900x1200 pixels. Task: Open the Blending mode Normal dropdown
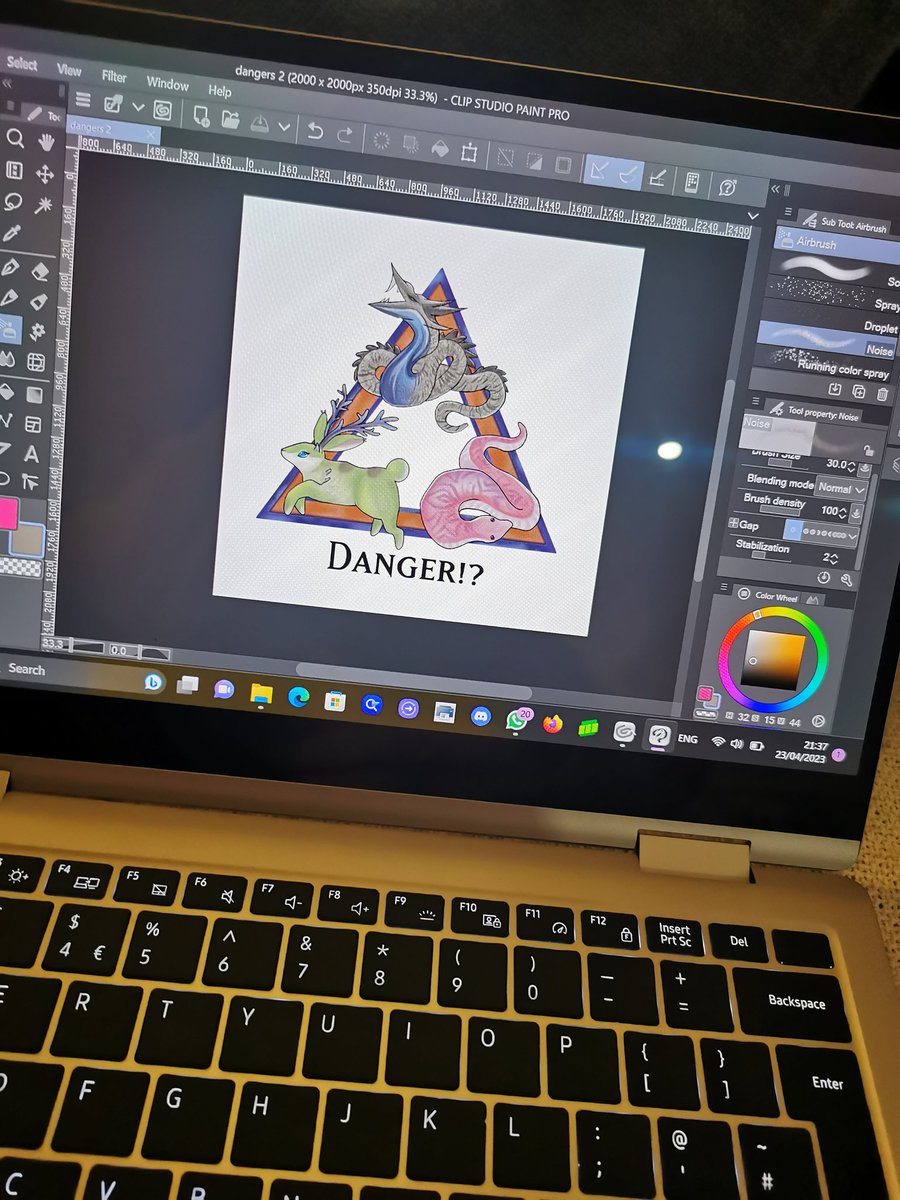tap(841, 489)
